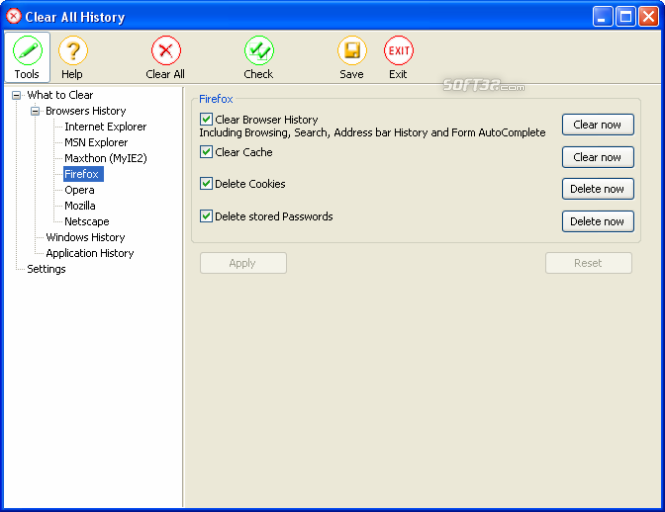Click Delete now for Cookies
Screen dimensions: 665x512
click(598, 189)
